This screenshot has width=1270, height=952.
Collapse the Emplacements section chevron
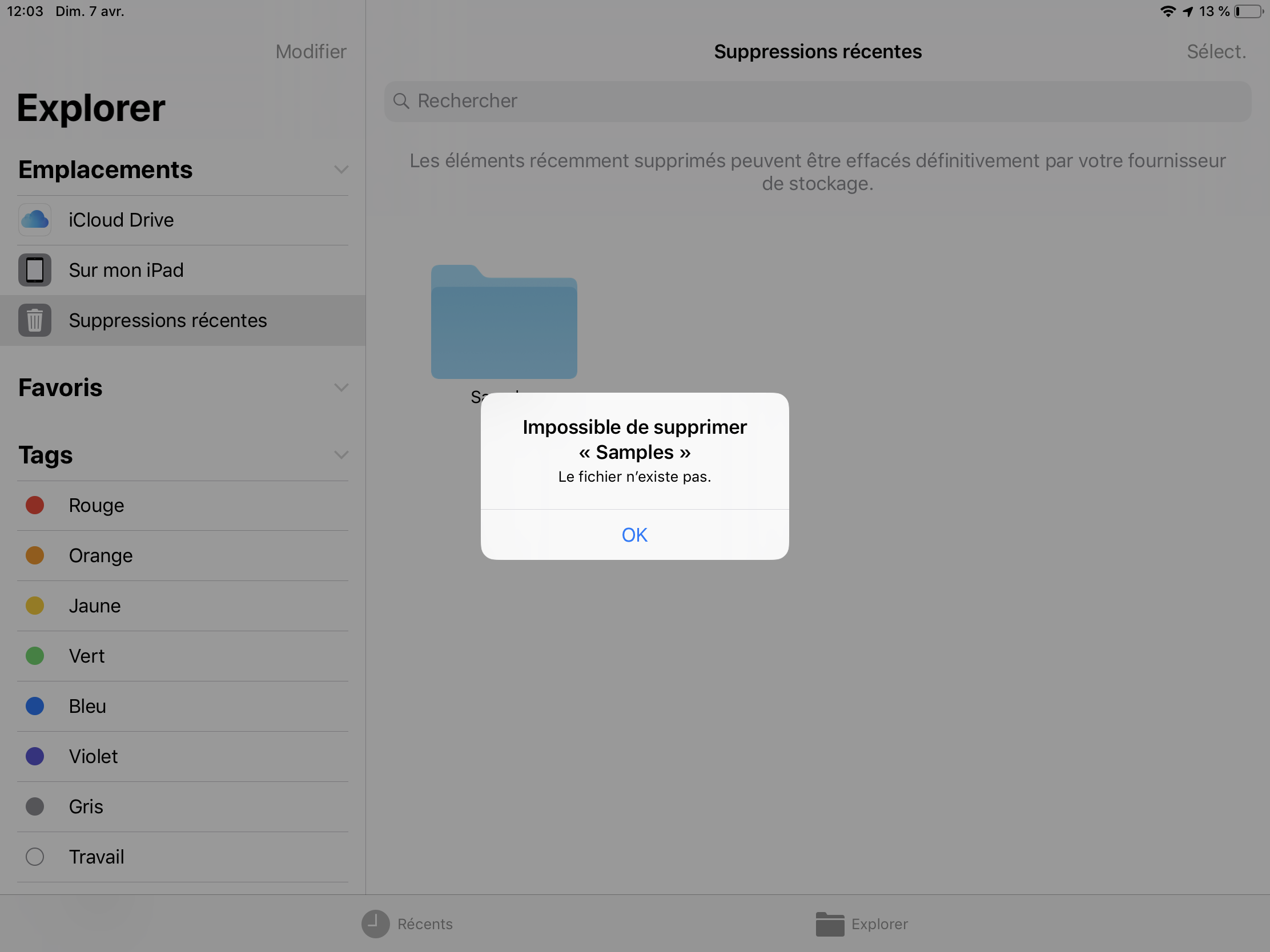(341, 170)
